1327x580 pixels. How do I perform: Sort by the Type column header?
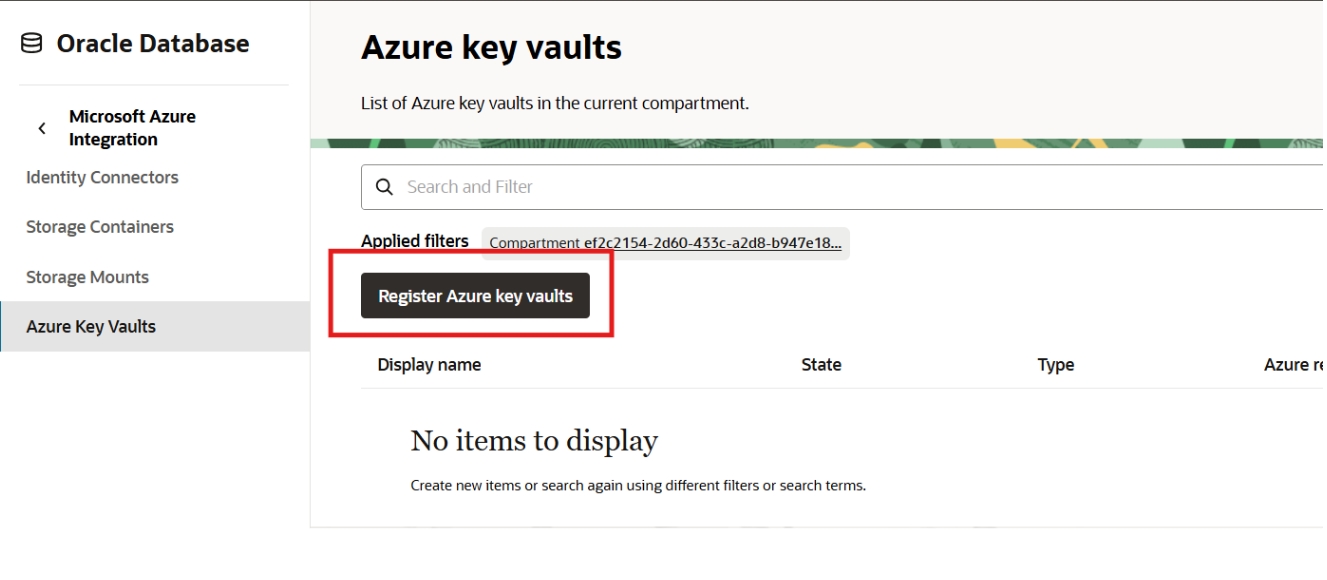click(1056, 364)
